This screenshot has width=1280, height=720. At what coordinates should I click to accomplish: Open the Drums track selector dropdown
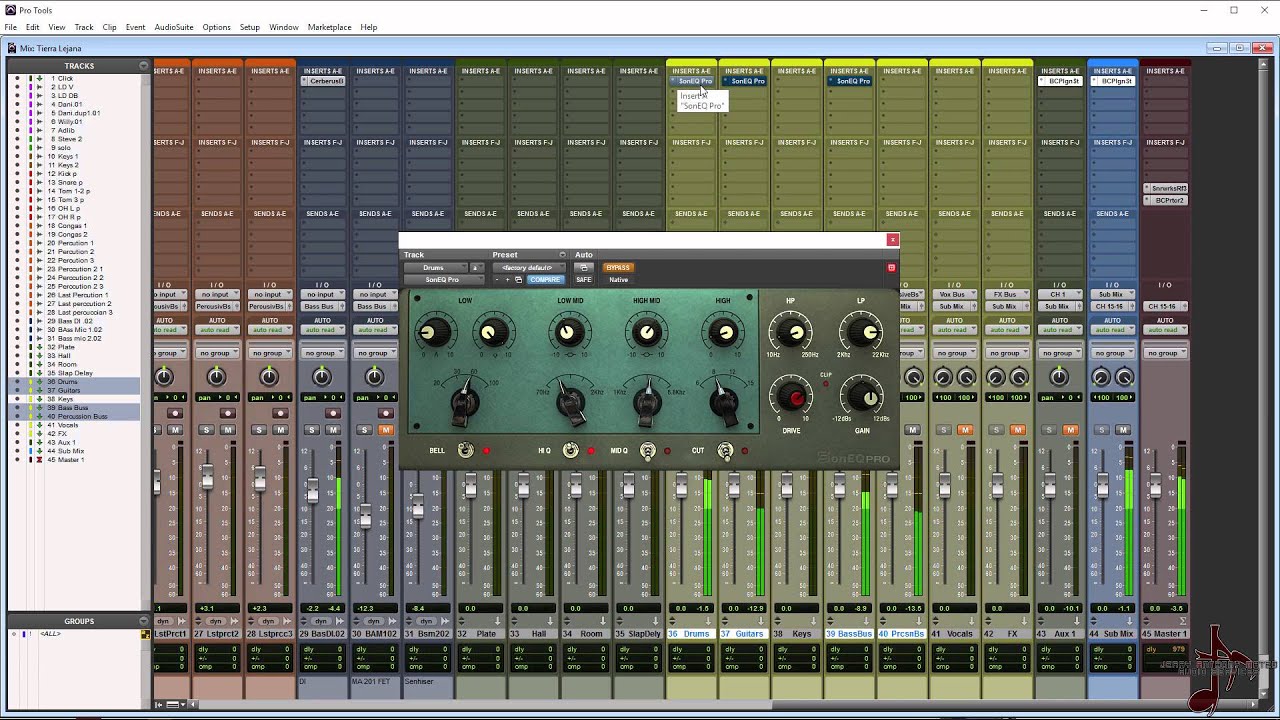pyautogui.click(x=436, y=267)
